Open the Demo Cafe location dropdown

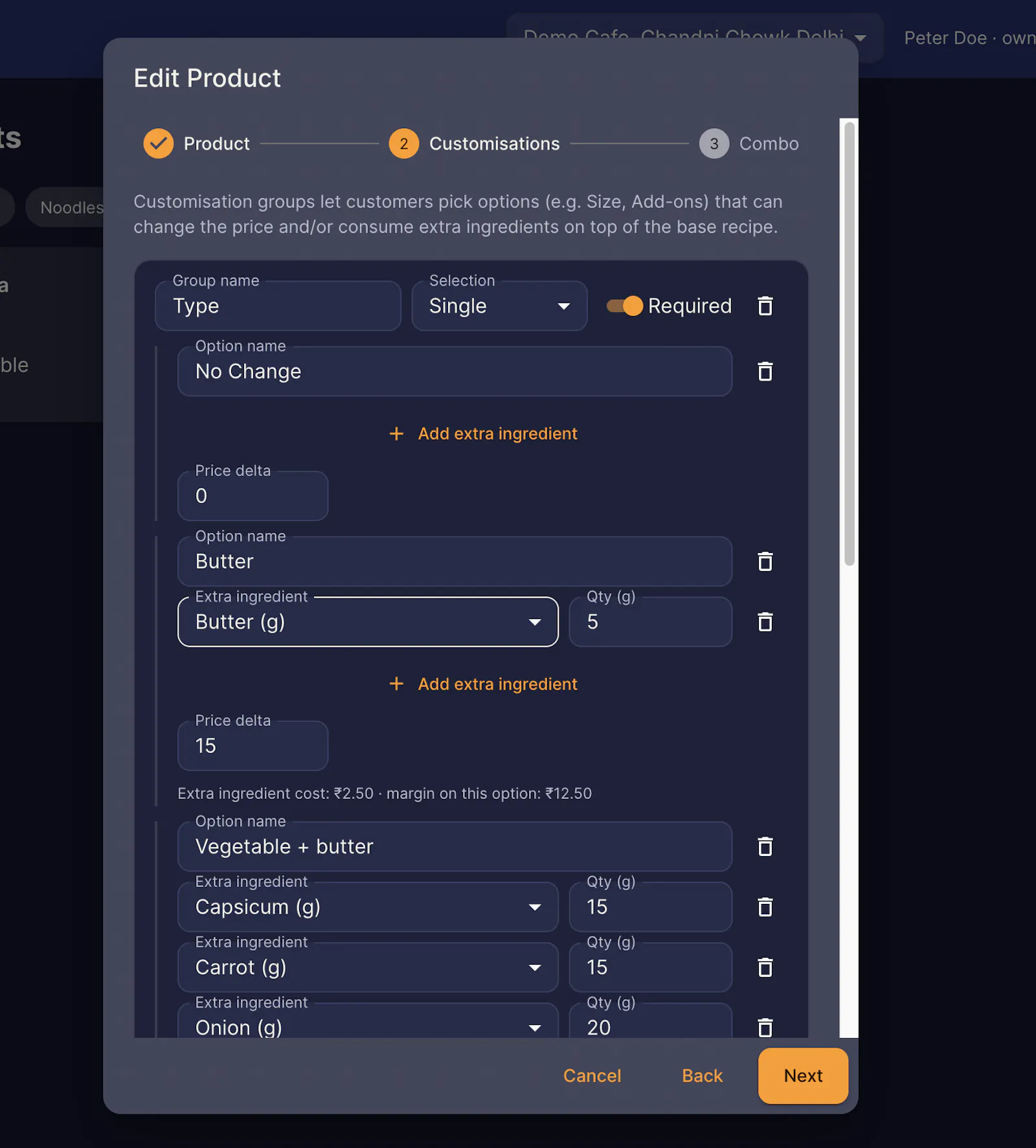tap(695, 38)
